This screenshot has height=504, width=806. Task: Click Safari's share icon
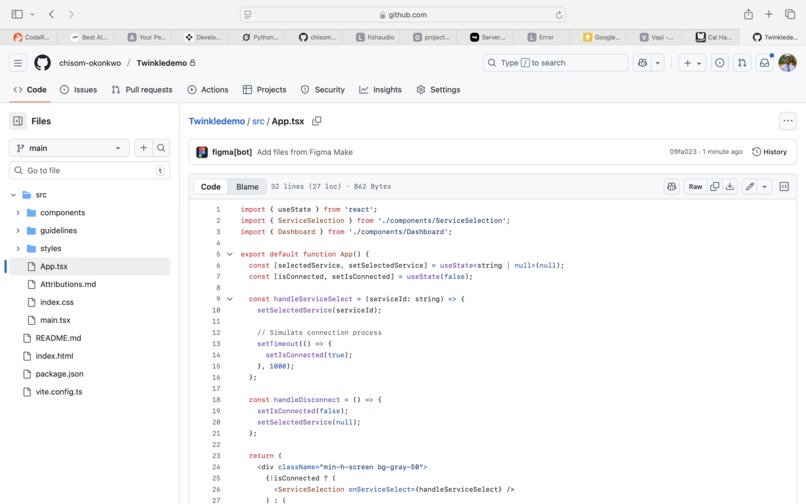748,14
